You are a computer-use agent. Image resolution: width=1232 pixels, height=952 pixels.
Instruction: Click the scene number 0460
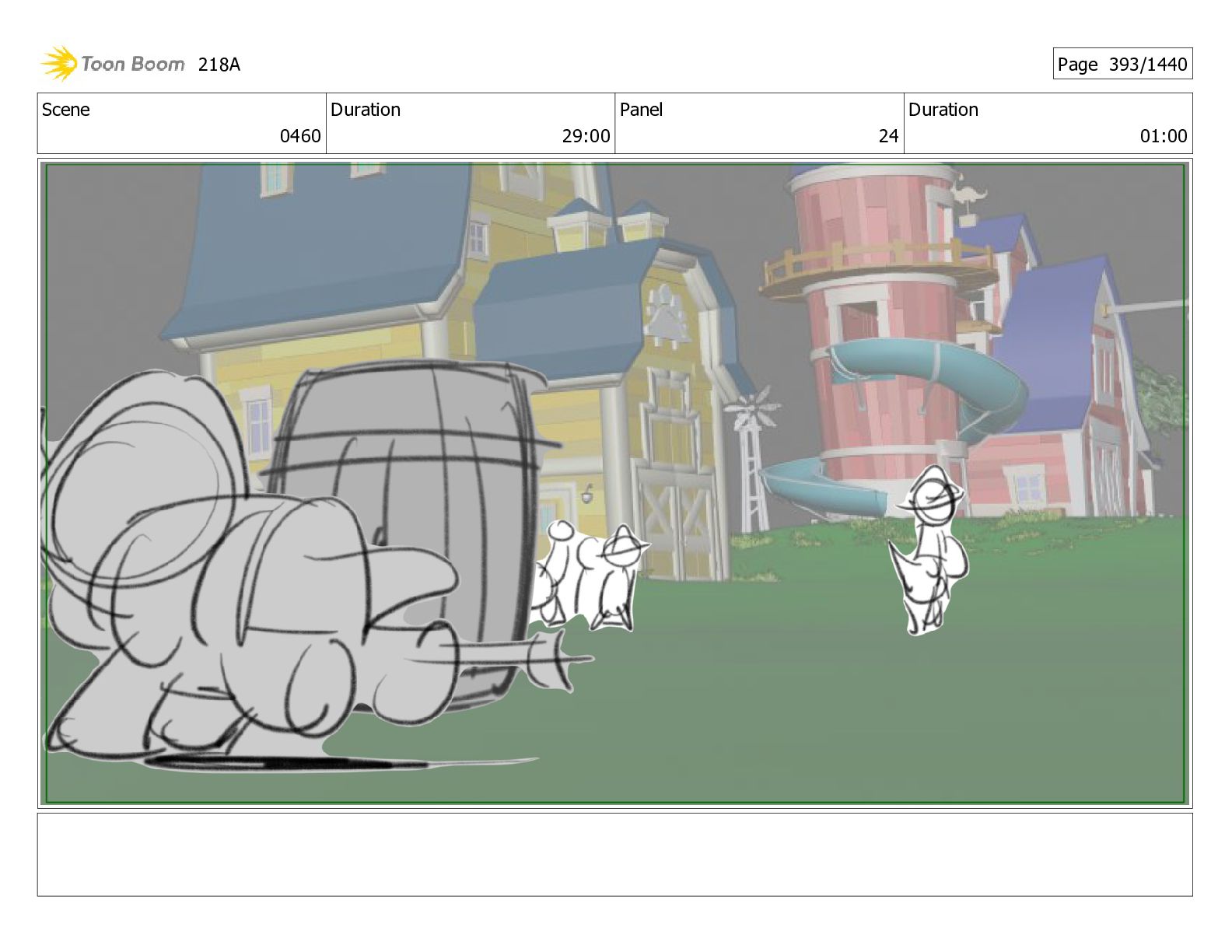pos(300,136)
